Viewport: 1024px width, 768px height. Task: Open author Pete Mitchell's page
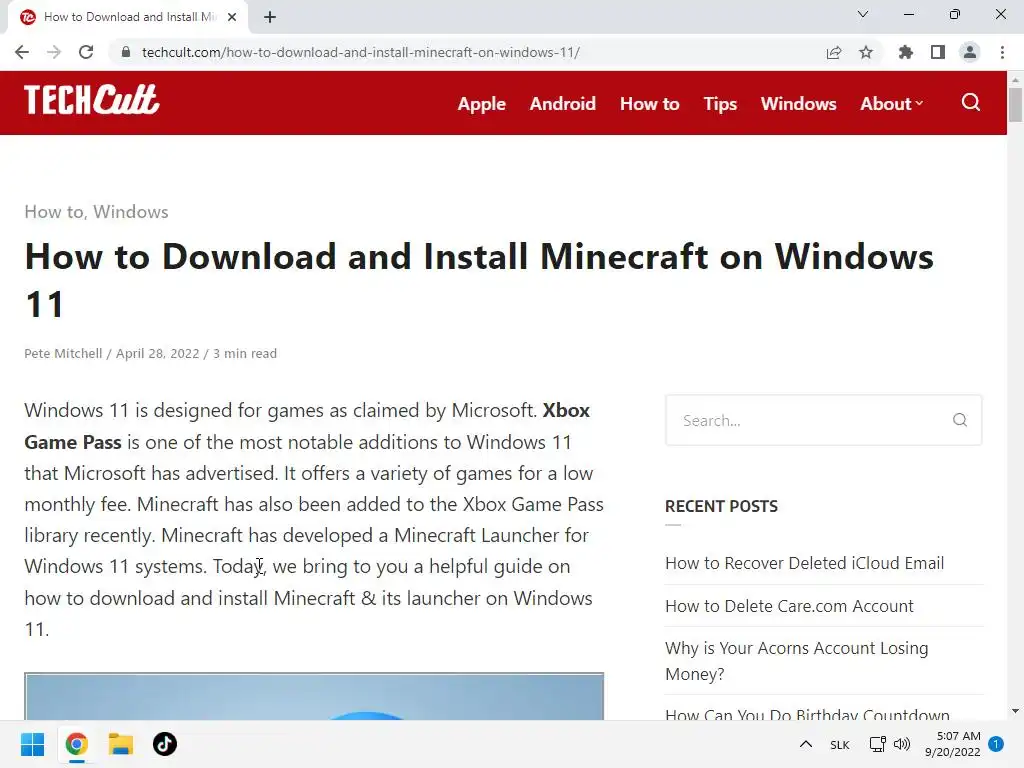click(x=63, y=353)
